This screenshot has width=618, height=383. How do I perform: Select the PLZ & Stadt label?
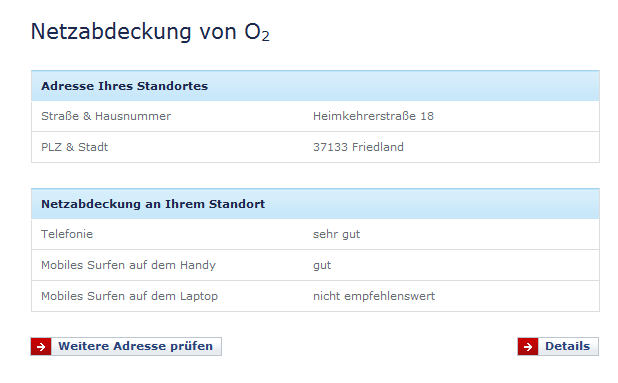(x=74, y=147)
